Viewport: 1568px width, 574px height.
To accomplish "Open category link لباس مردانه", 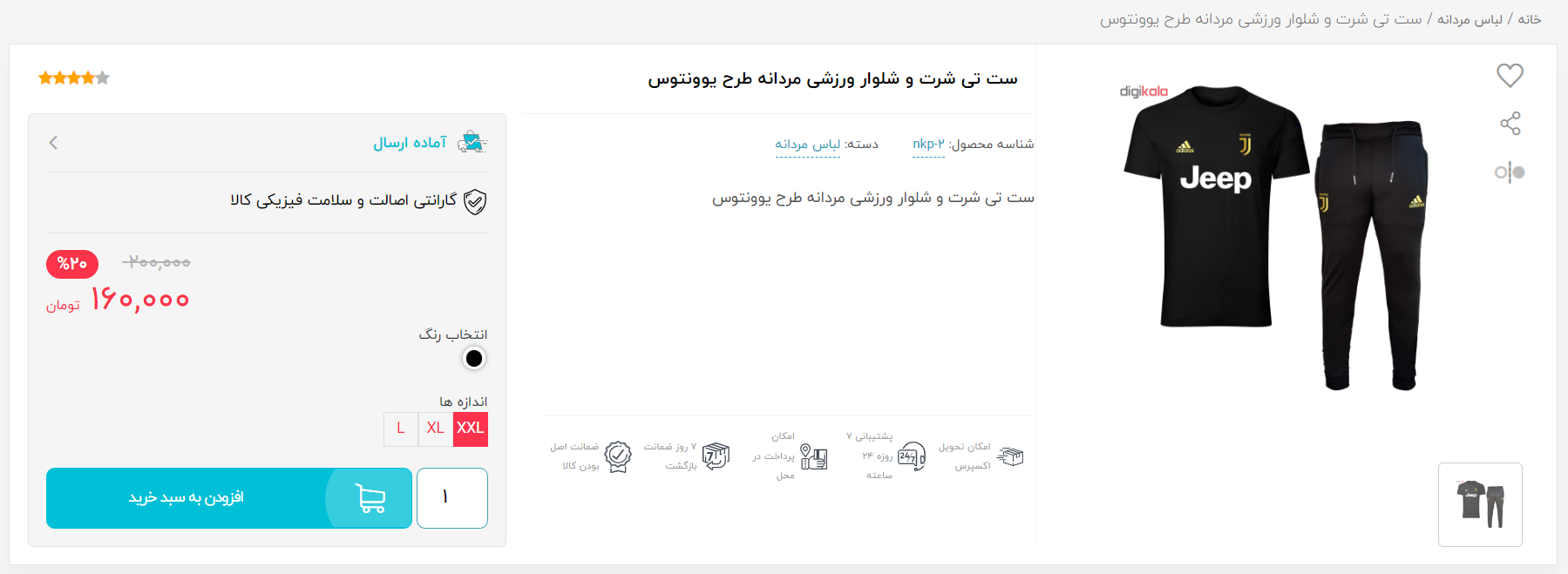I will (808, 145).
